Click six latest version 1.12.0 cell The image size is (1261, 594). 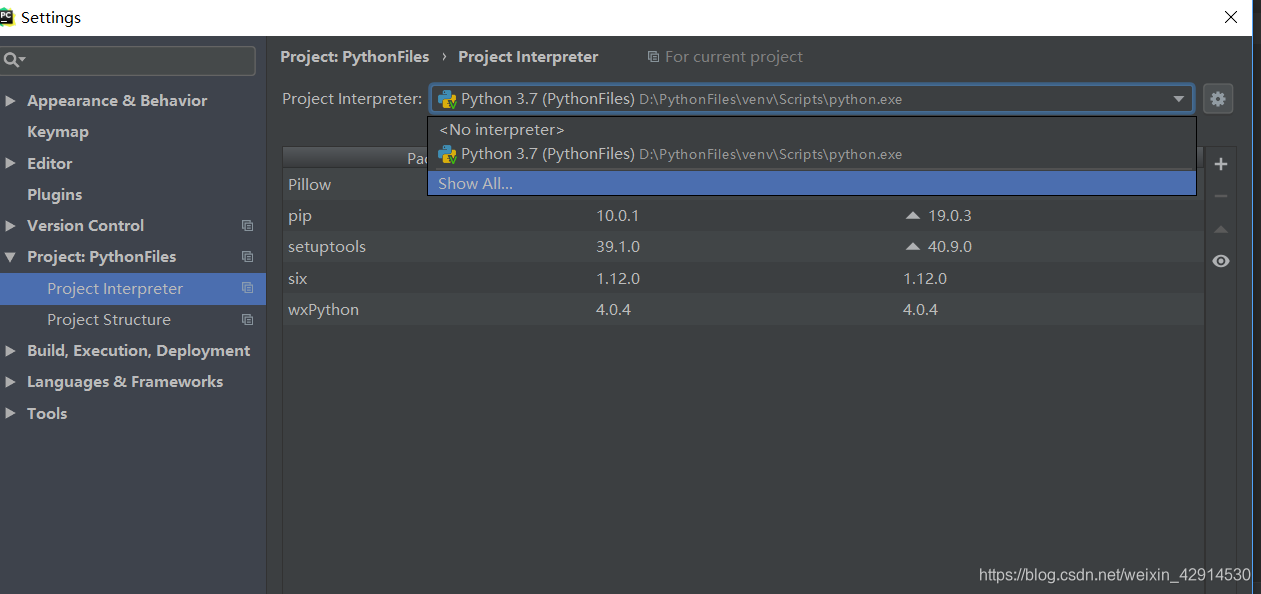[925, 278]
